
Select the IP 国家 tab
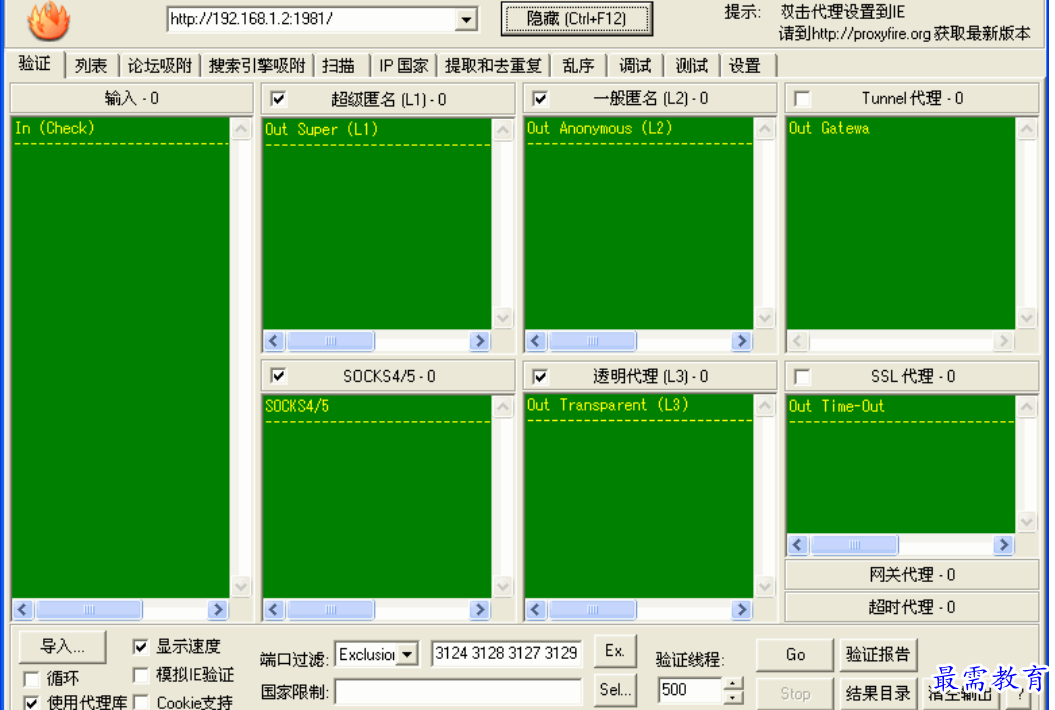tap(403, 66)
